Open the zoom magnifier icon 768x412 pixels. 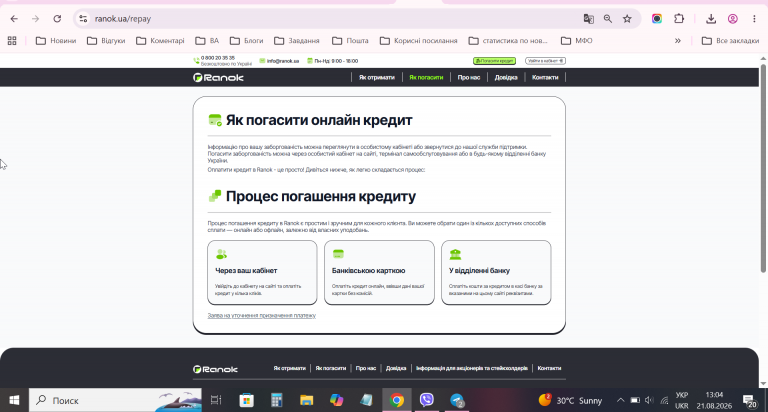tap(608, 19)
